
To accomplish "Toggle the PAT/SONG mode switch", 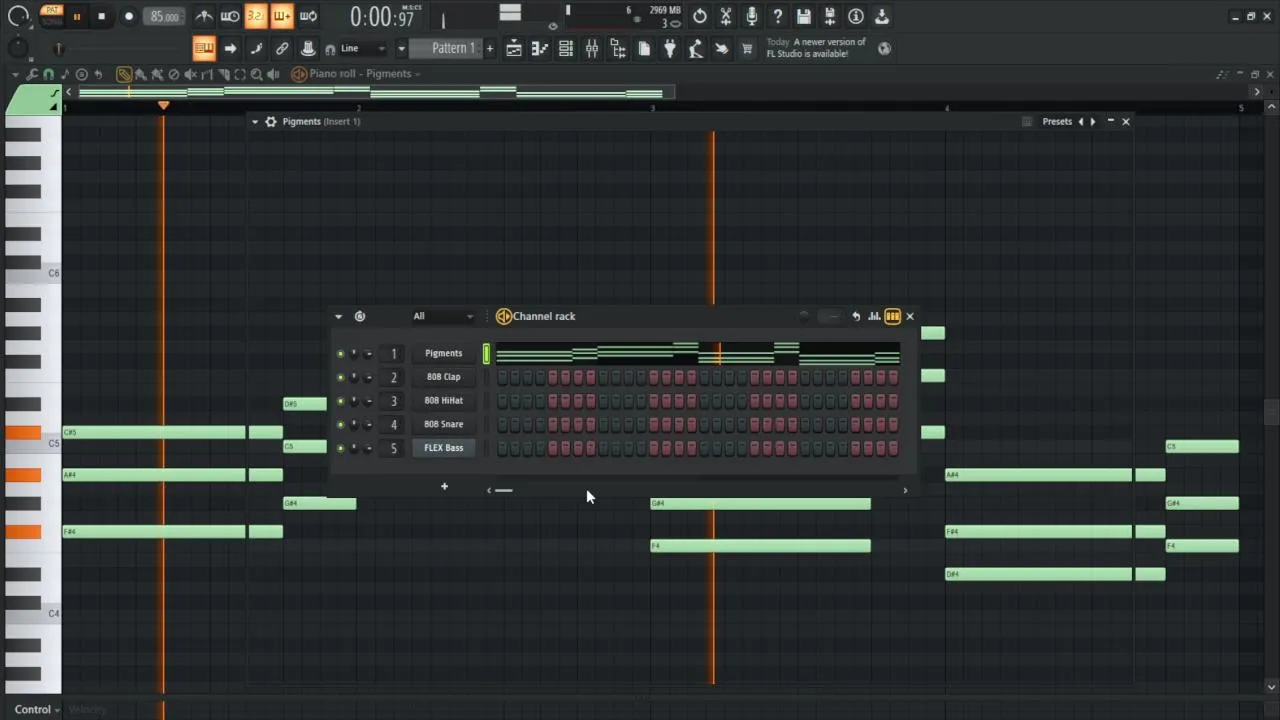I will tap(50, 15).
